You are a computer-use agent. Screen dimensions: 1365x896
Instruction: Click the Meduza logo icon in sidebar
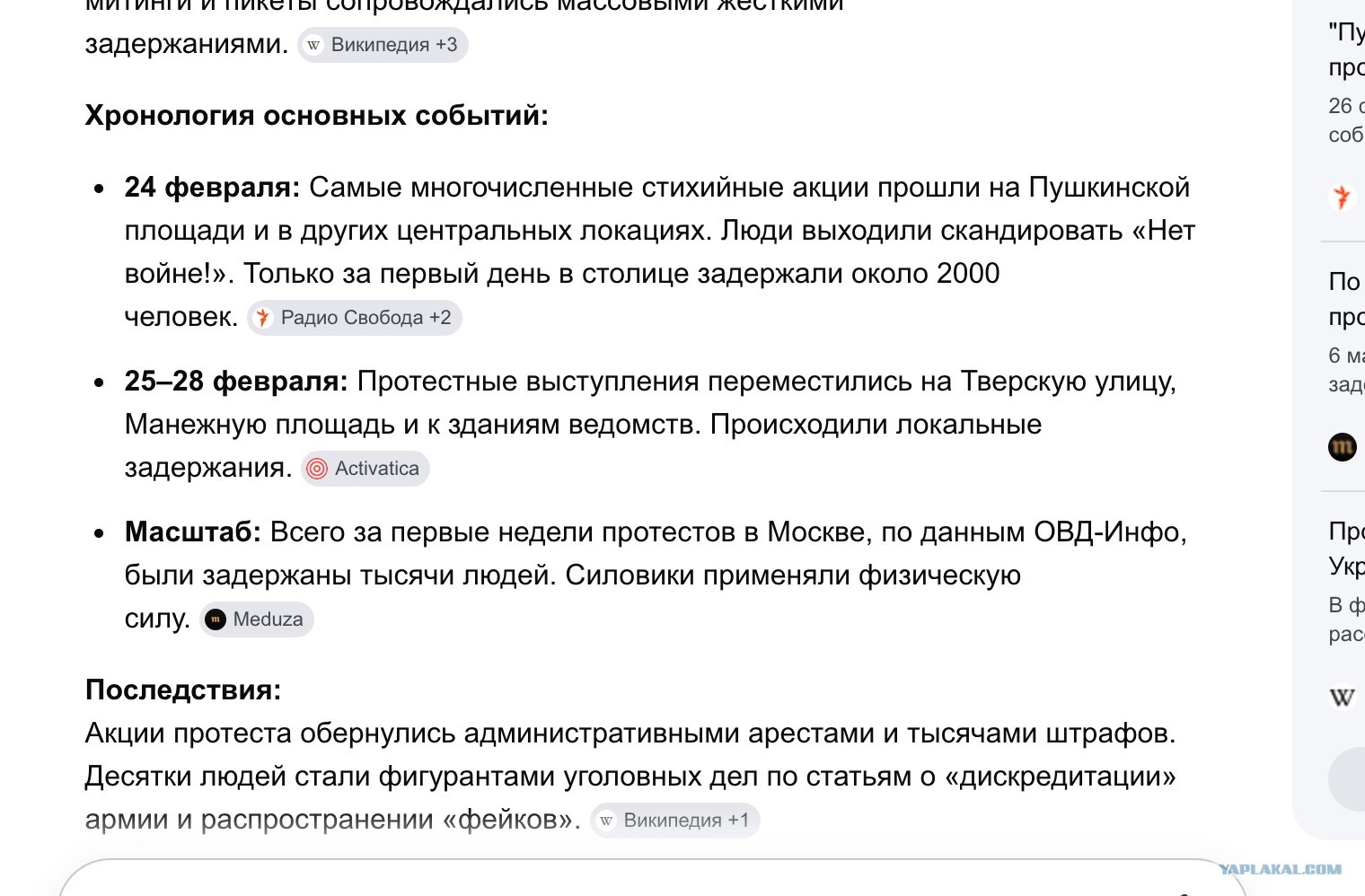1343,446
